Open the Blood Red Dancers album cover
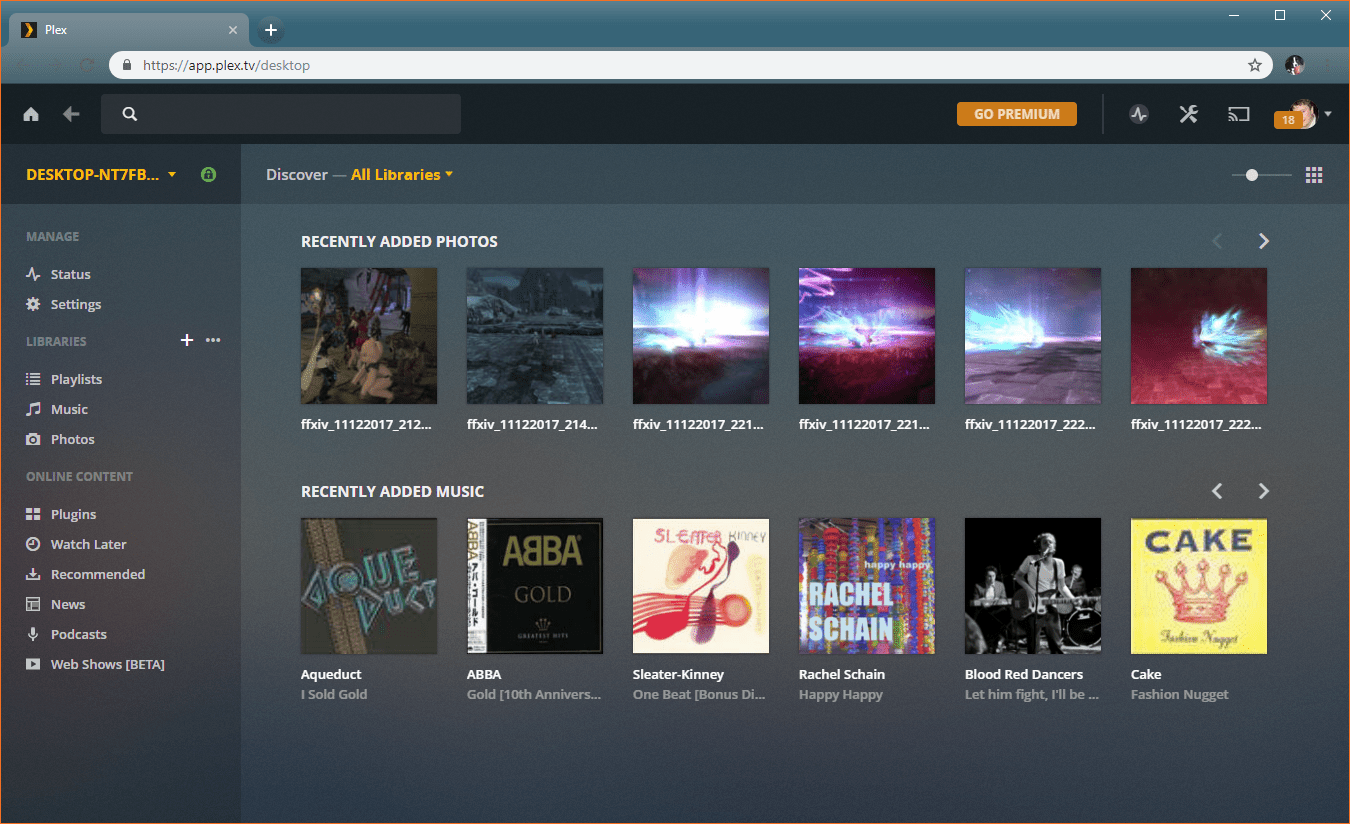This screenshot has height=824, width=1350. 1033,586
